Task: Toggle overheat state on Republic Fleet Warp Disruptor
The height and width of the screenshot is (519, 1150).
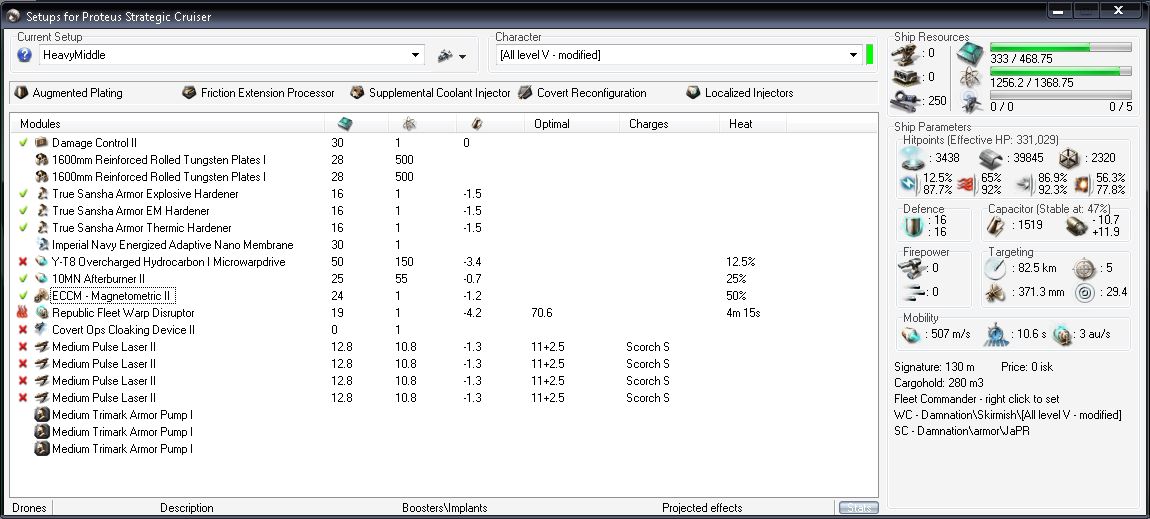Action: click(23, 313)
